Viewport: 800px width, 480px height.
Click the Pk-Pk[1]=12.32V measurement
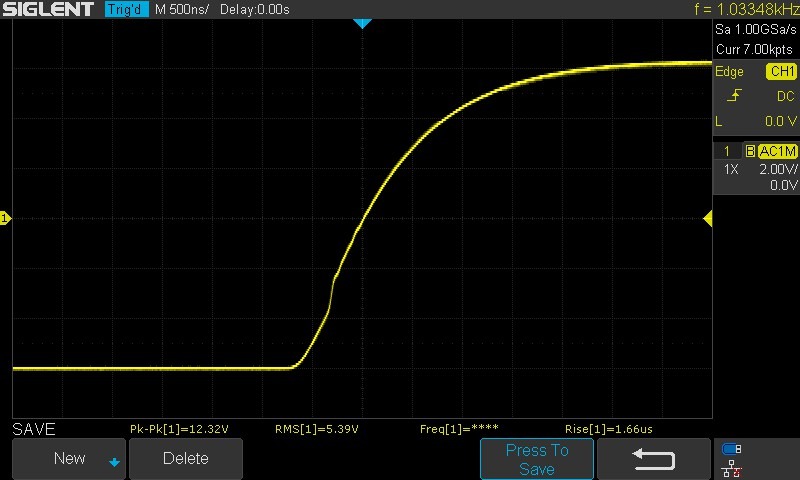tap(179, 429)
